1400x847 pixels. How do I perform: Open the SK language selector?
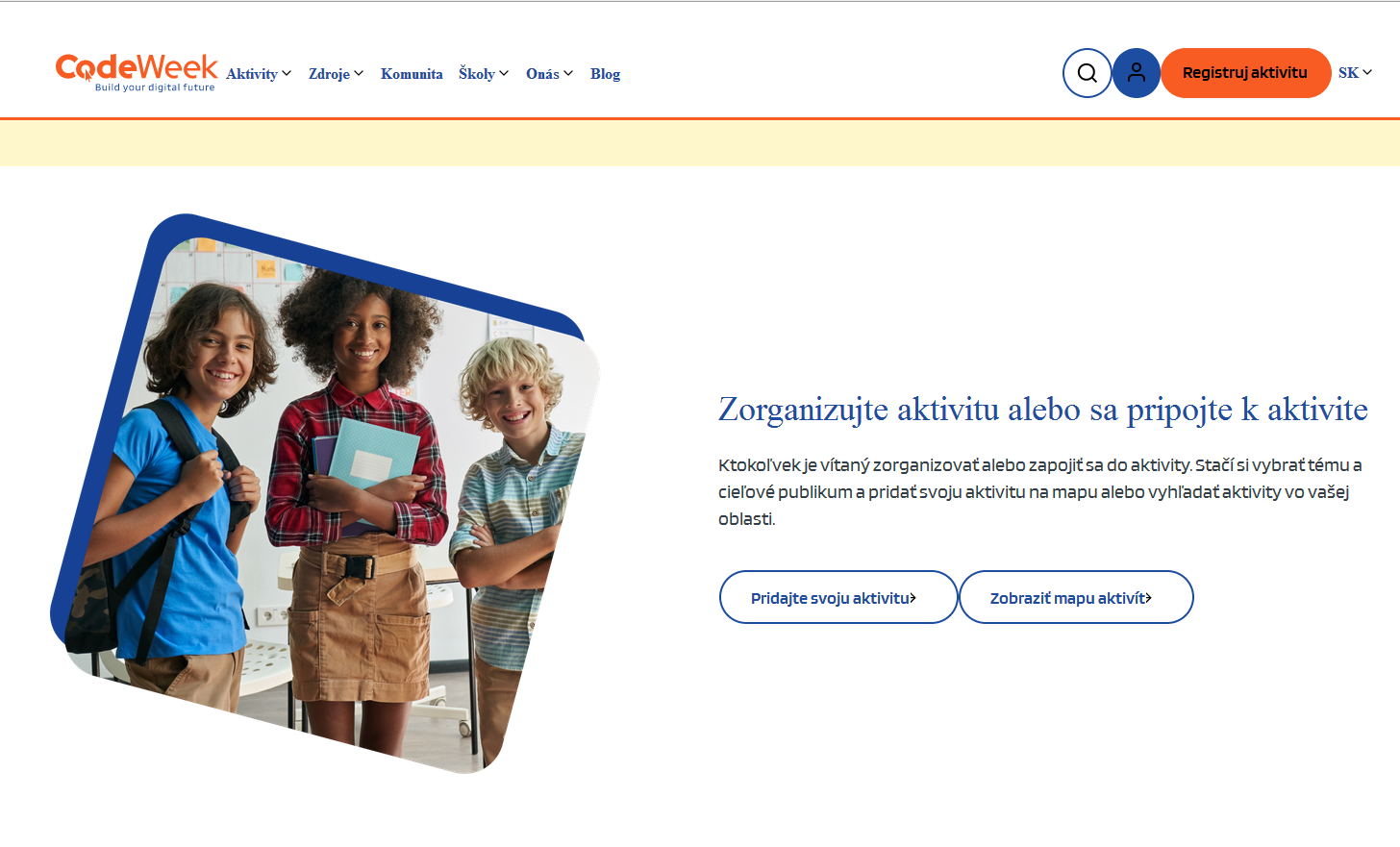pyautogui.click(x=1355, y=73)
